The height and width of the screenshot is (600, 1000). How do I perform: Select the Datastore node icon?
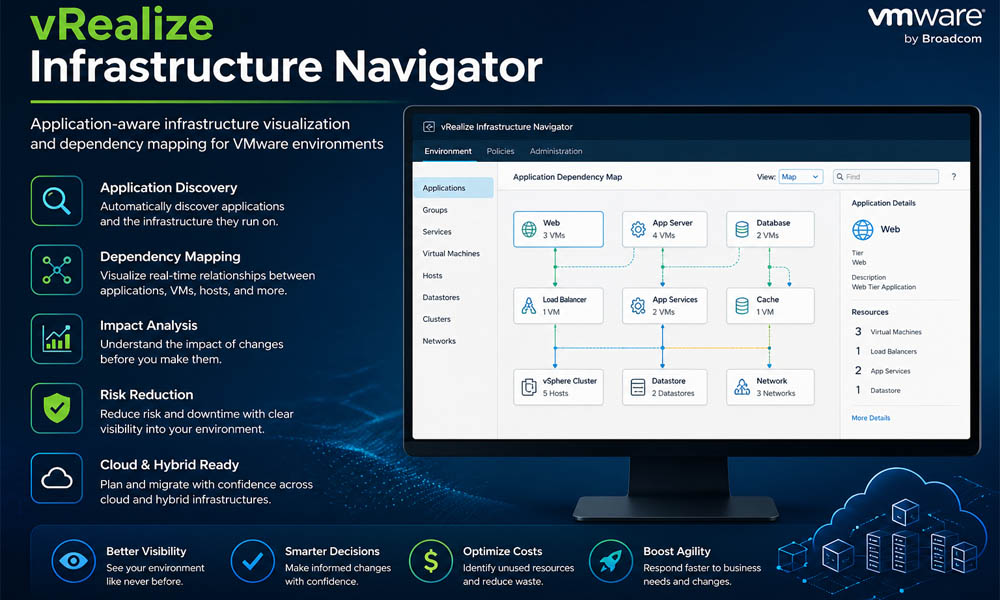[x=635, y=387]
